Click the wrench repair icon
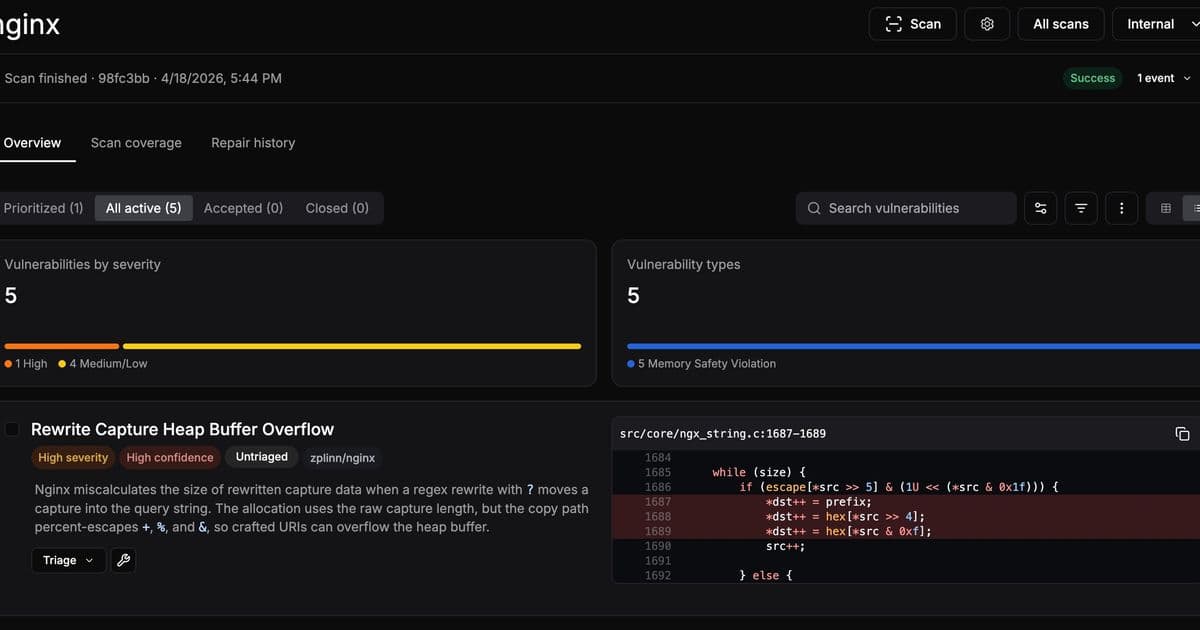Screen dimensions: 1200x630 point(124,560)
